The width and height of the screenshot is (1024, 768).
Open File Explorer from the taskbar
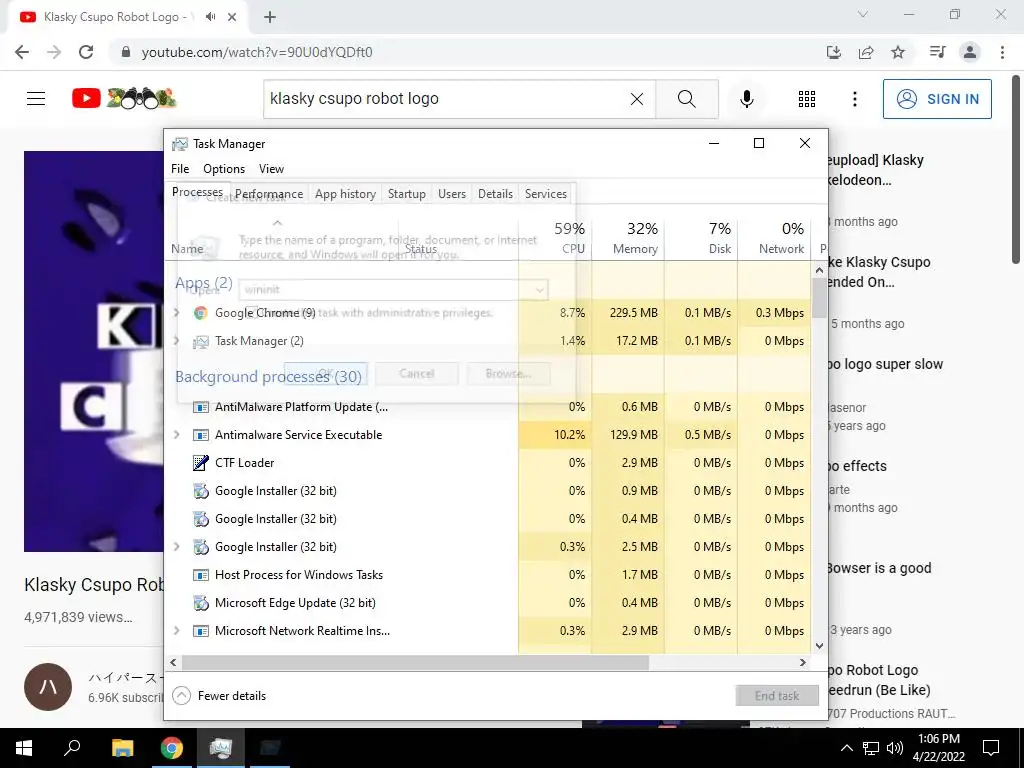(122, 748)
